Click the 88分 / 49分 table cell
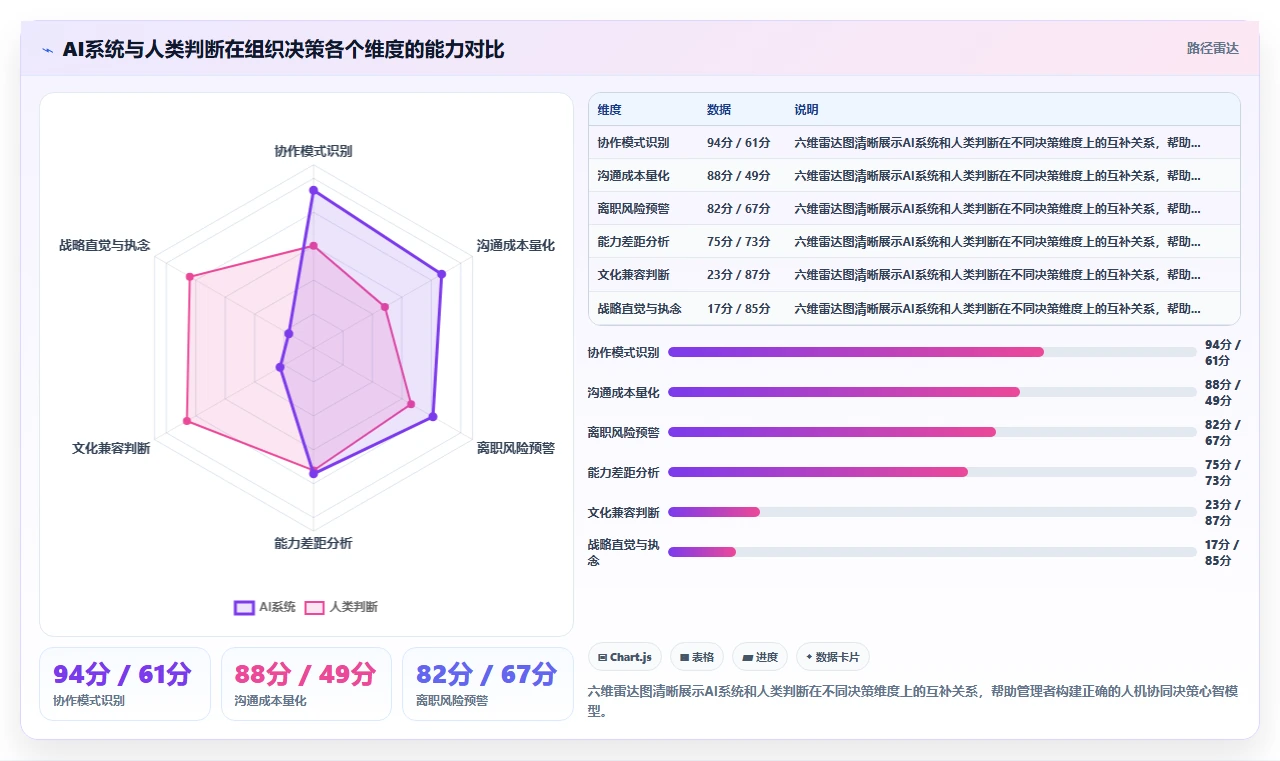This screenshot has width=1280, height=761. 739,176
